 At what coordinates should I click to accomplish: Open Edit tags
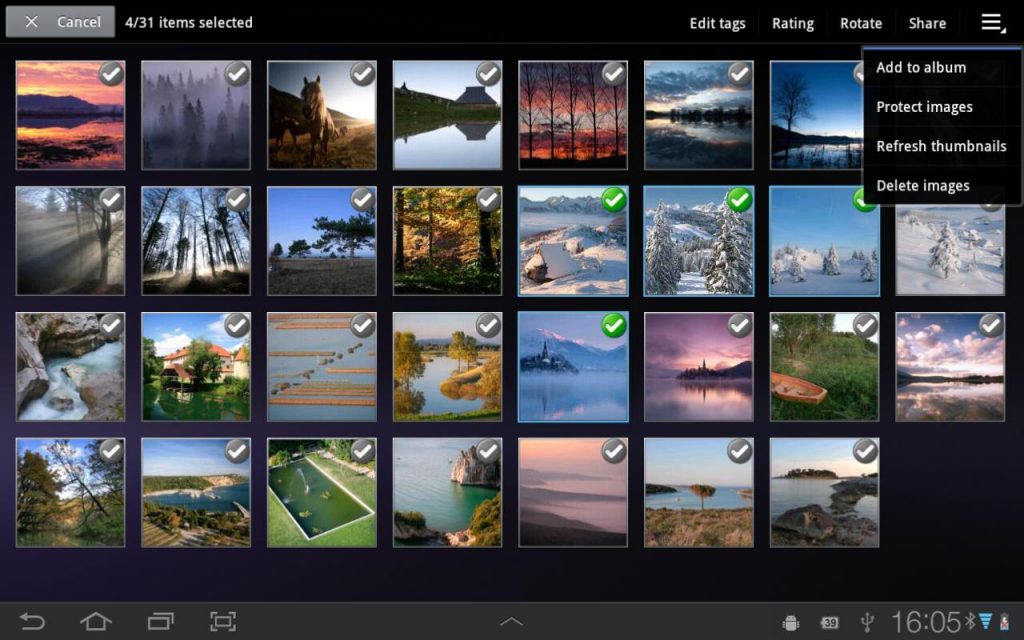click(x=717, y=24)
